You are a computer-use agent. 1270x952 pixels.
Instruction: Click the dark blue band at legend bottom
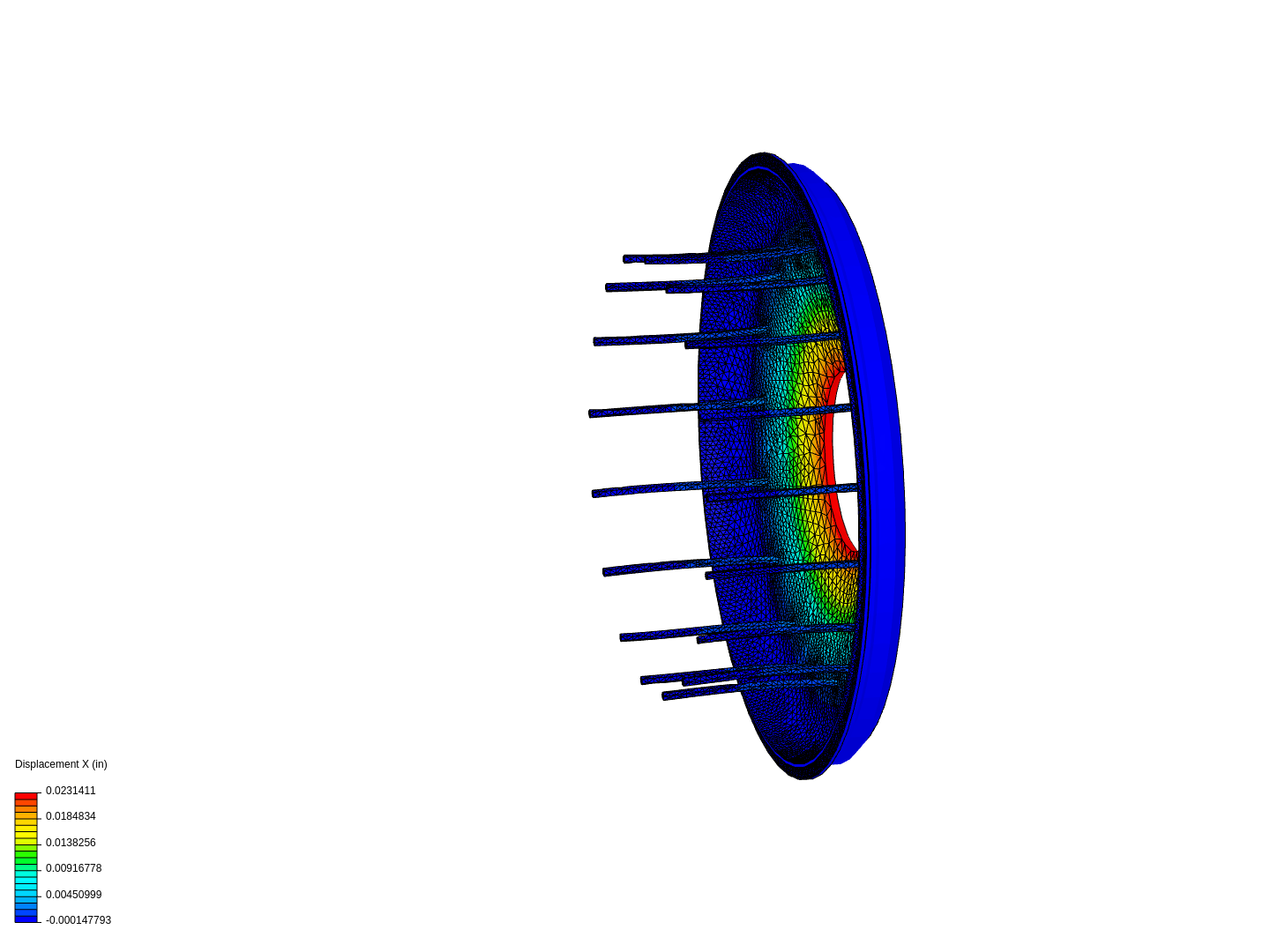26,919
